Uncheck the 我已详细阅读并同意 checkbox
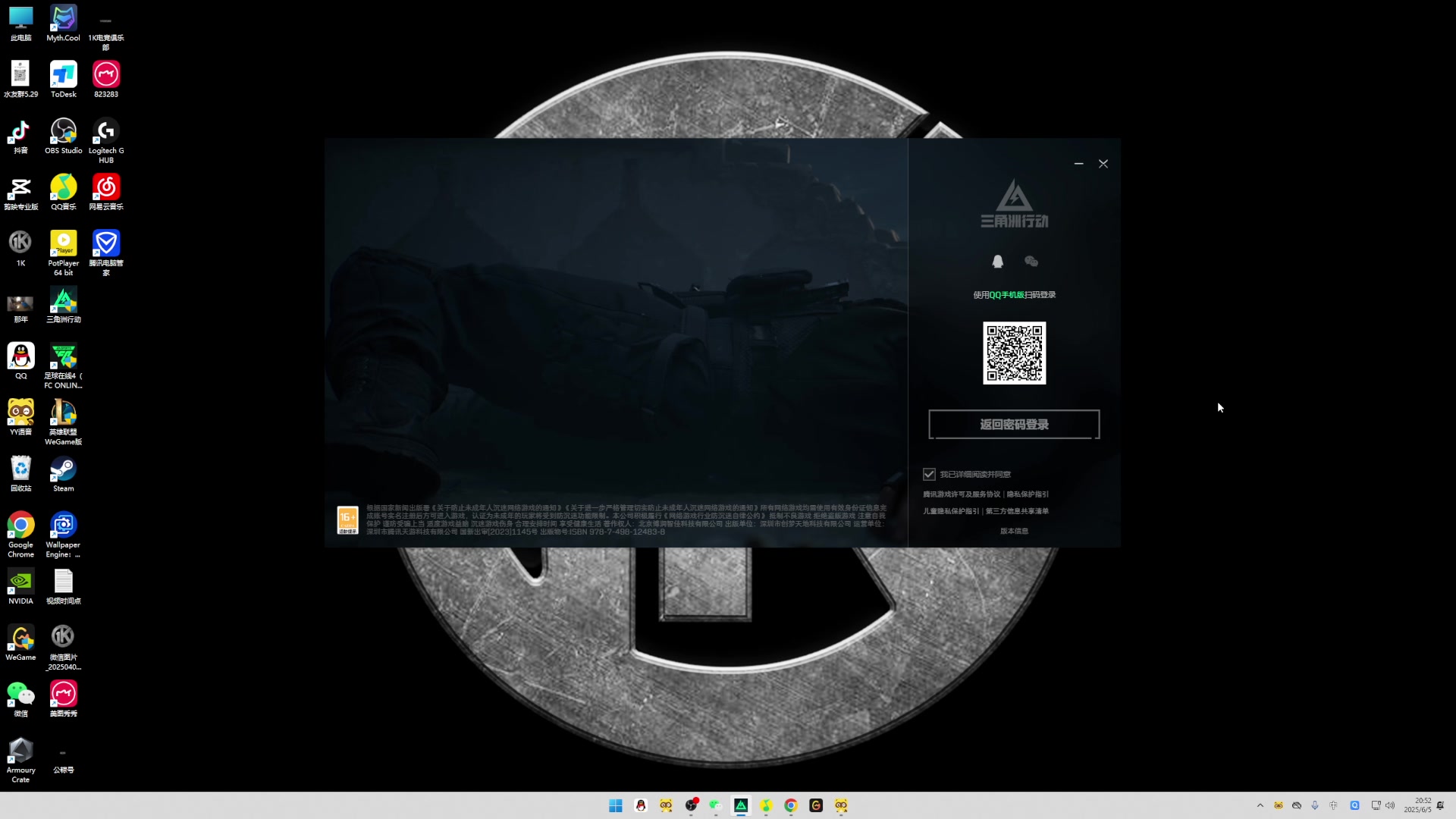1456x819 pixels. click(x=929, y=474)
